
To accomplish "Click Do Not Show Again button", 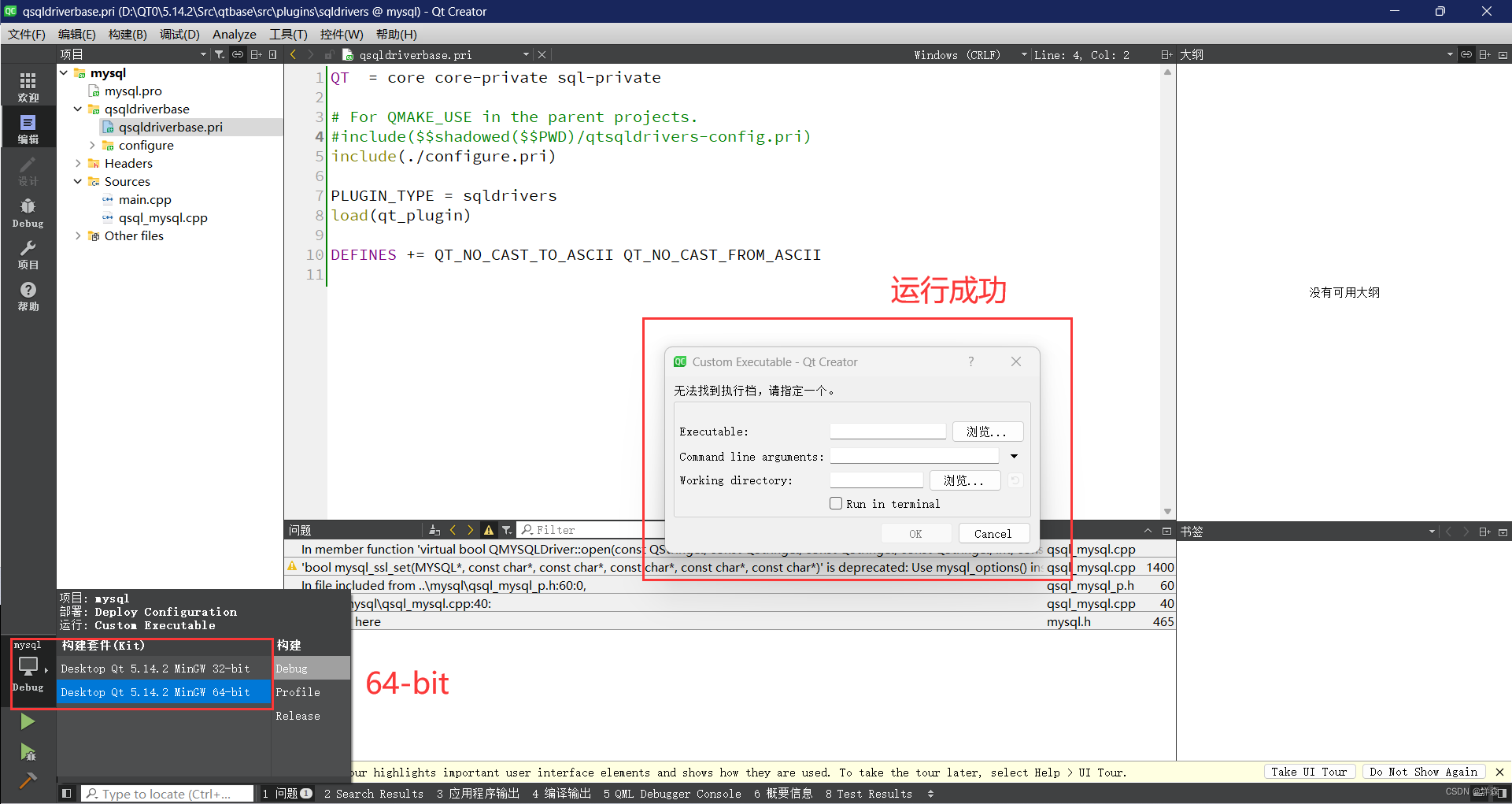I will pyautogui.click(x=1424, y=772).
